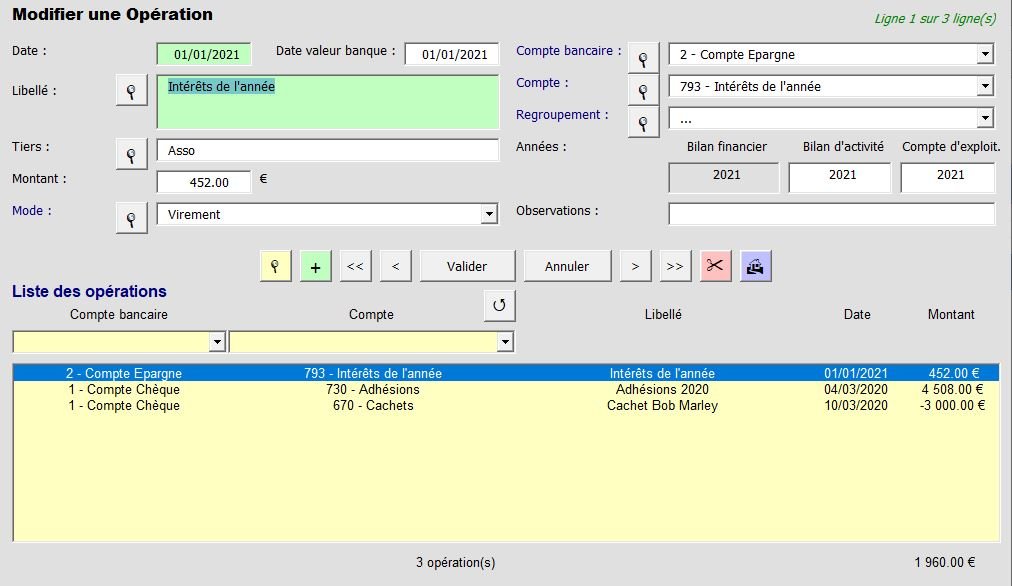Open the Compte bancaire filter dropdown in the list
1012x586 pixels.
point(217,342)
